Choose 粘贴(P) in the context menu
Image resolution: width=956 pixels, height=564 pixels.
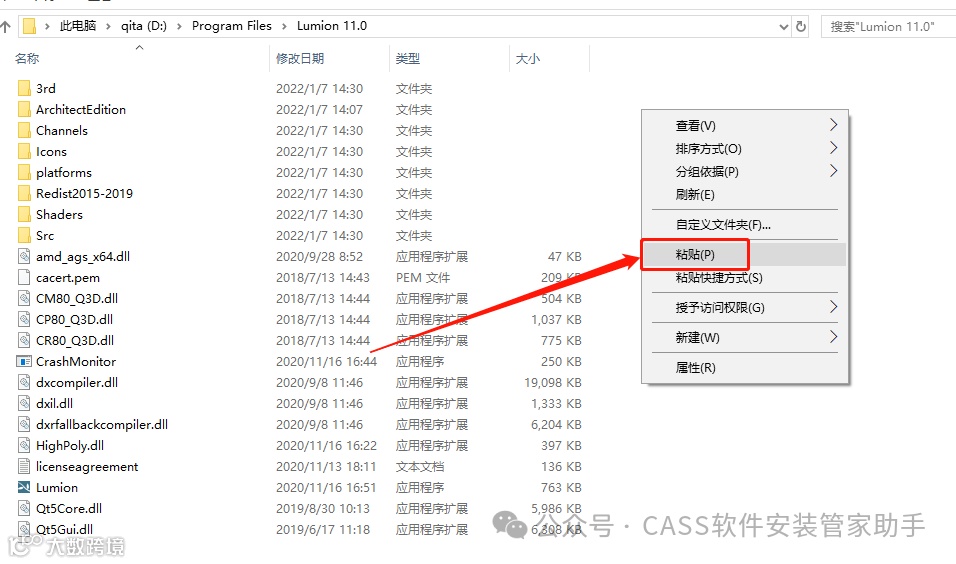point(695,255)
